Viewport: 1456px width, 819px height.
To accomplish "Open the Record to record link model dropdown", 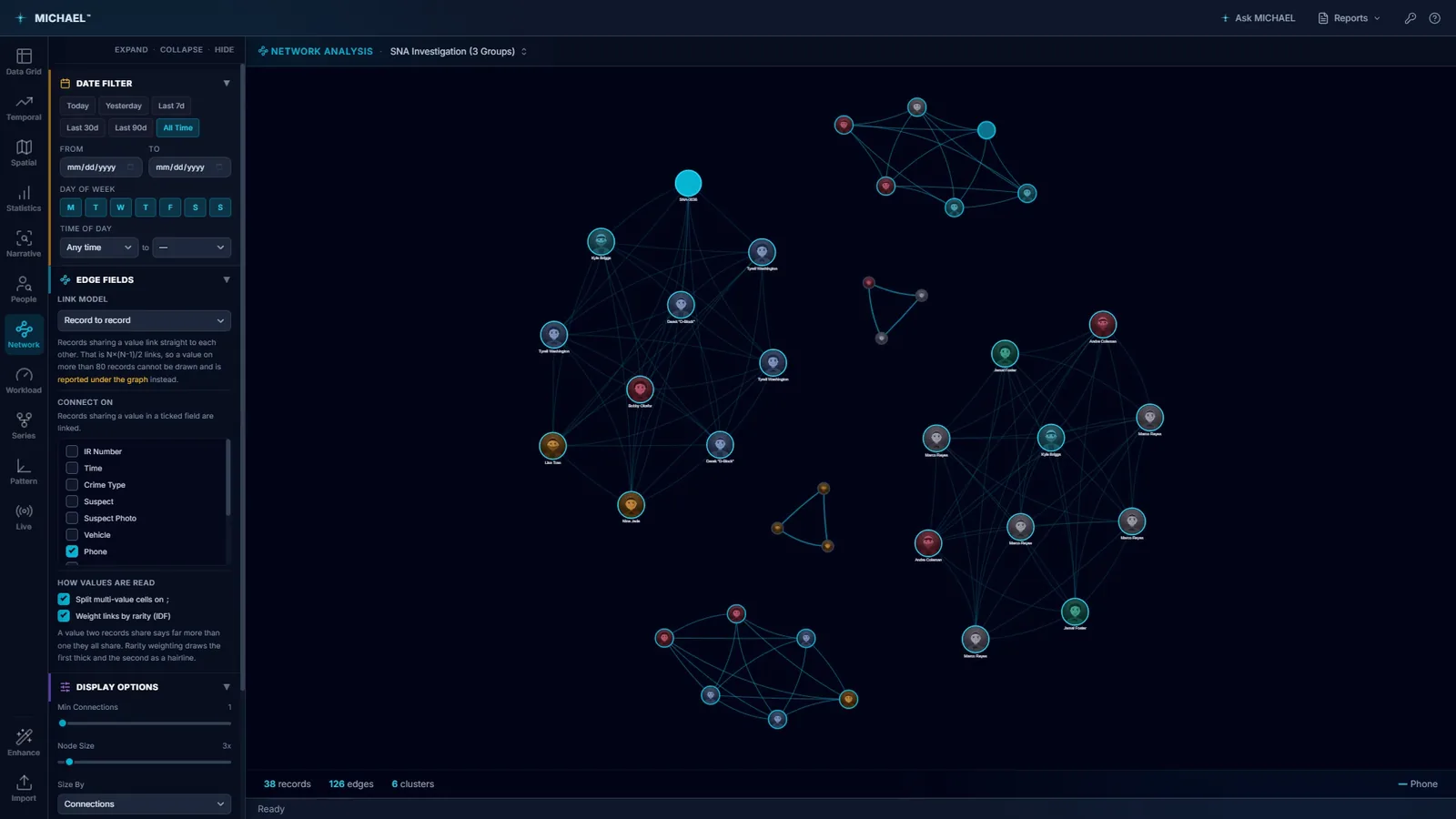I will [x=144, y=320].
